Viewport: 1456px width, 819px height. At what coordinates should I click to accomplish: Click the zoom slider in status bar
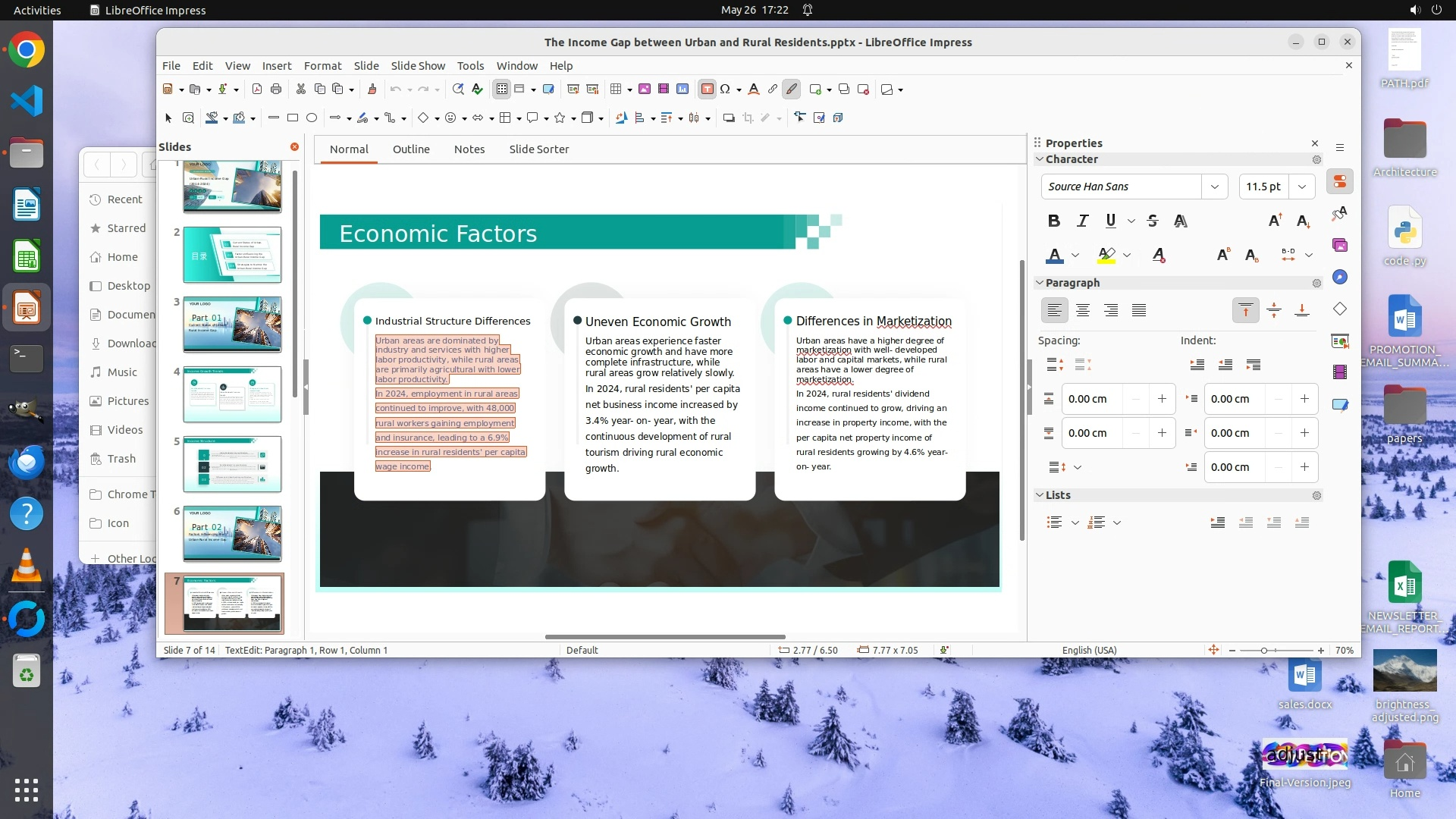(1263, 651)
